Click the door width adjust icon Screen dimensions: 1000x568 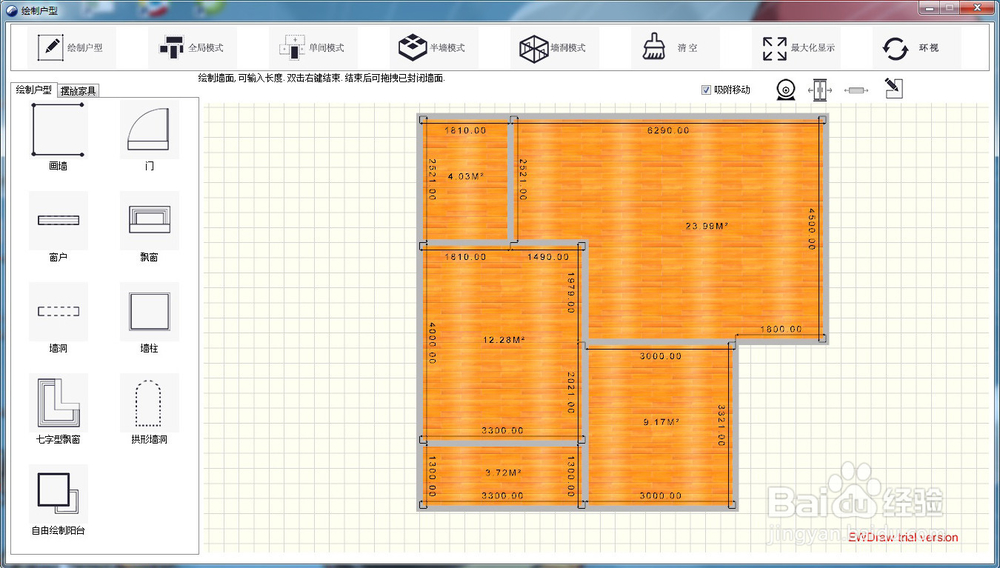pyautogui.click(x=820, y=90)
